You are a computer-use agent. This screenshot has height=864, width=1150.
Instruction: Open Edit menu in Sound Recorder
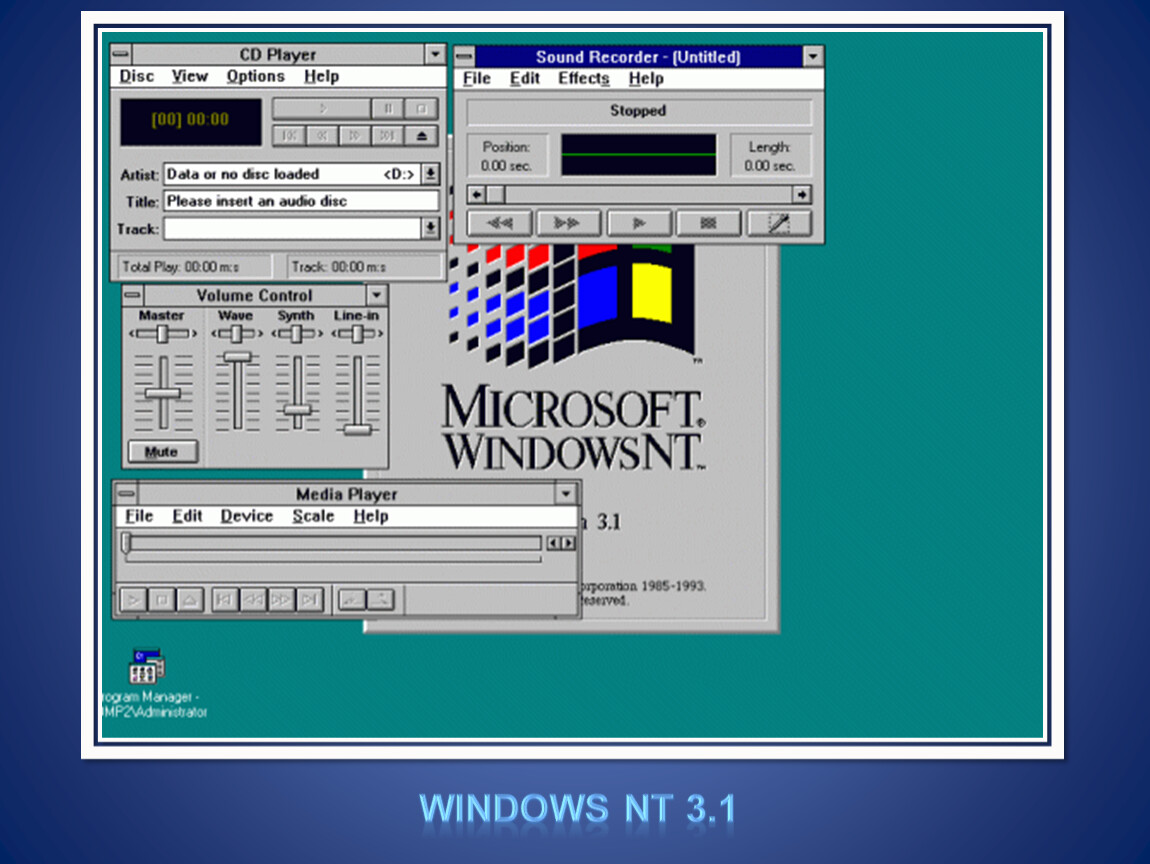coord(524,78)
